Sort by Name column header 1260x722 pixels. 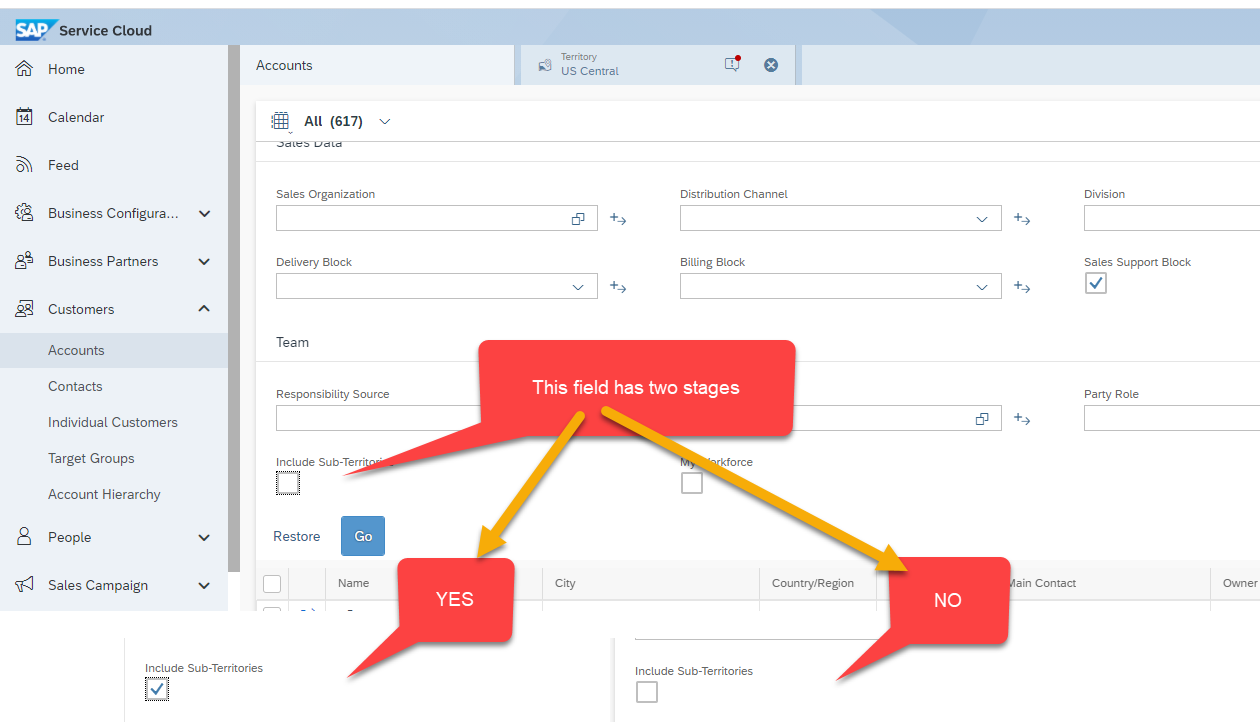[353, 583]
